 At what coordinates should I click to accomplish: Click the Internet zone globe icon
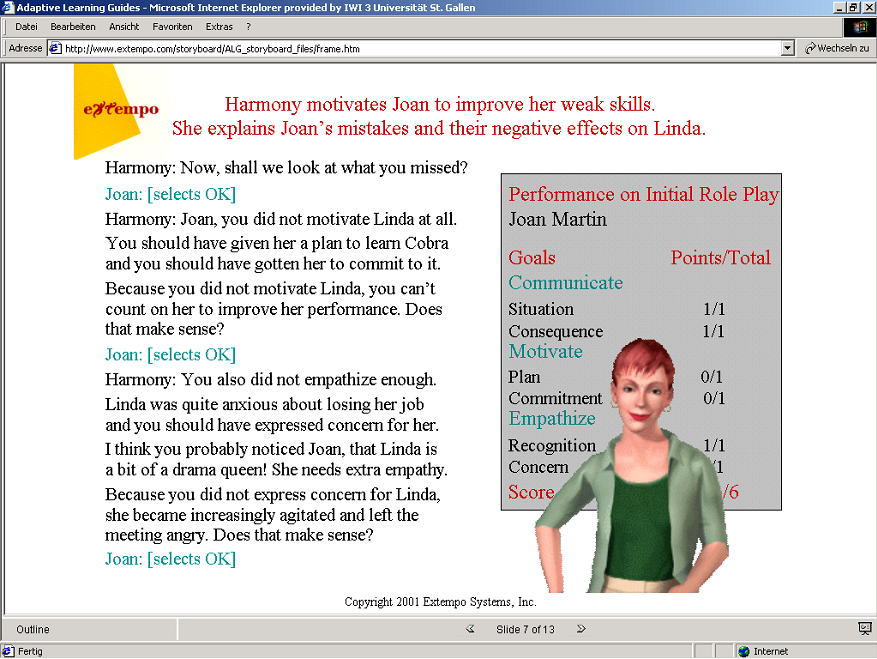(744, 651)
